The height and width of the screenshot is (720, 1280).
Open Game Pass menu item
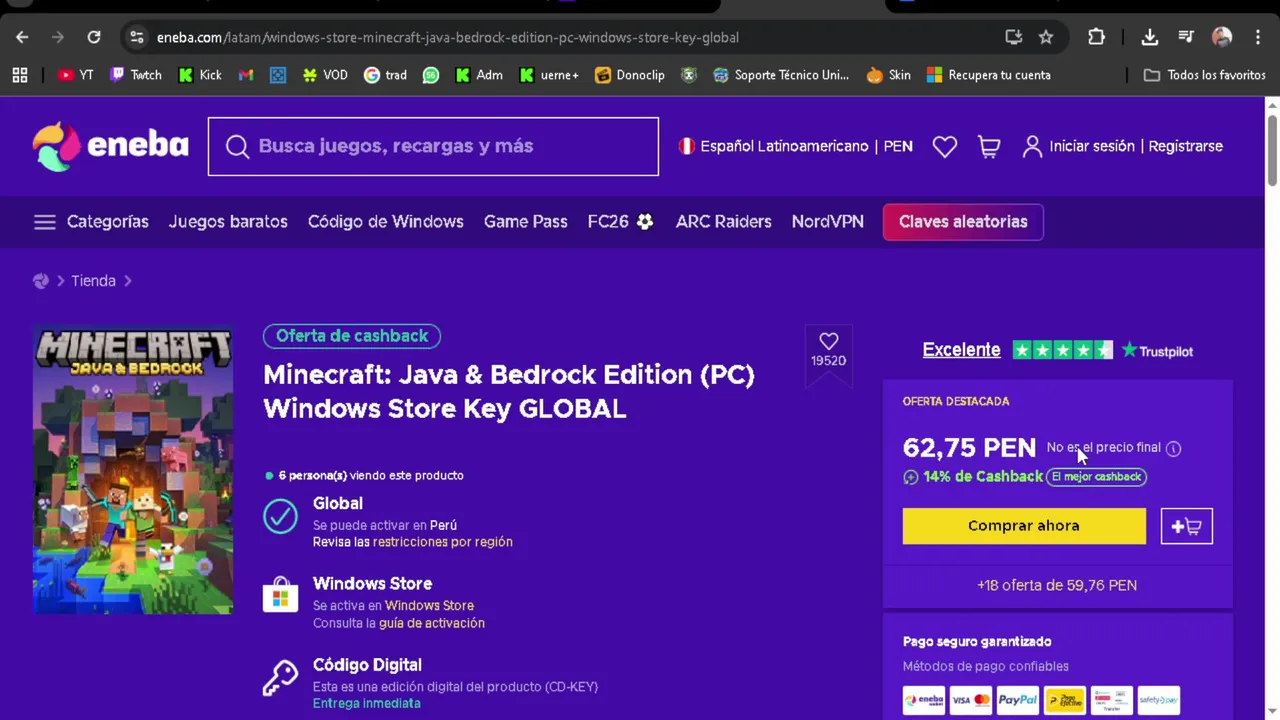[x=526, y=222]
